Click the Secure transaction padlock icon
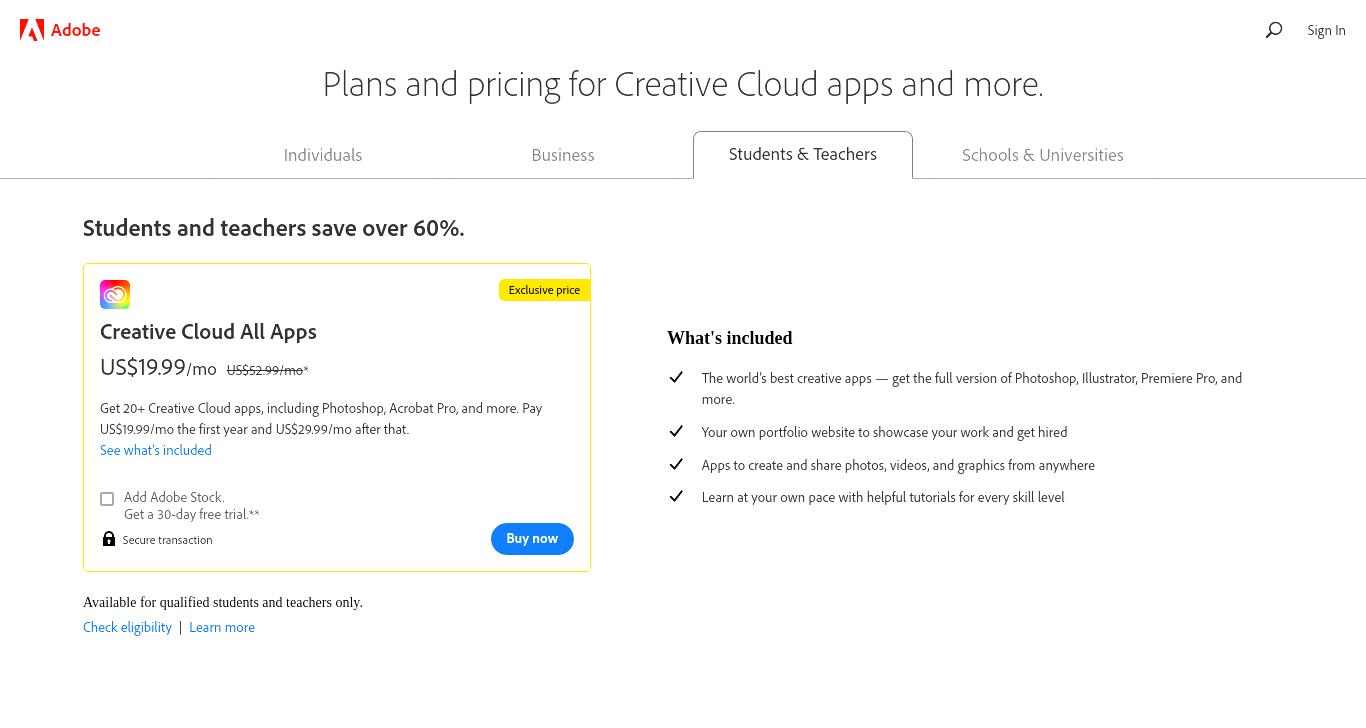1366x728 pixels. point(109,539)
